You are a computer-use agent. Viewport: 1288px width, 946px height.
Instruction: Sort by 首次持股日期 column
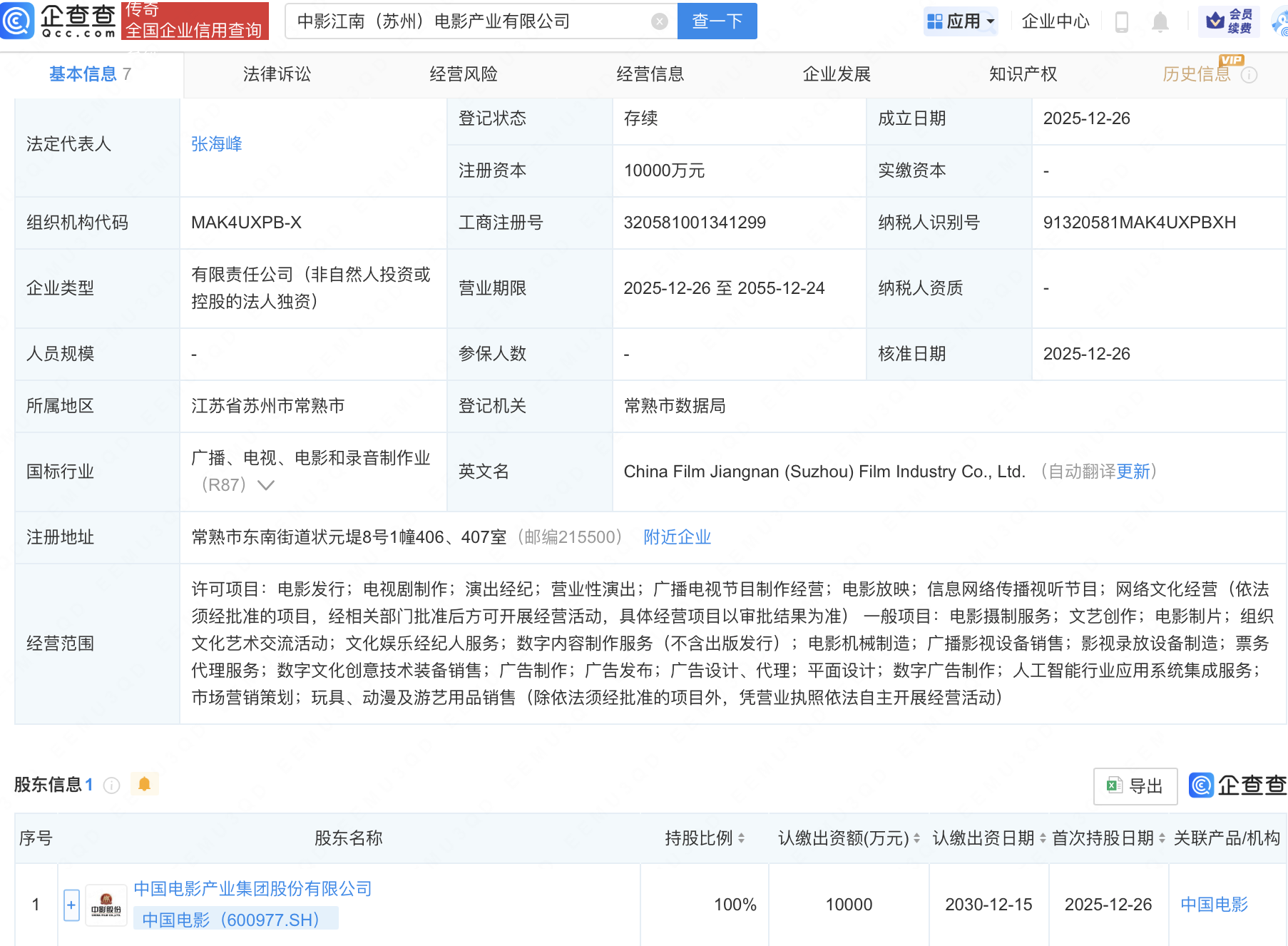point(1162,838)
